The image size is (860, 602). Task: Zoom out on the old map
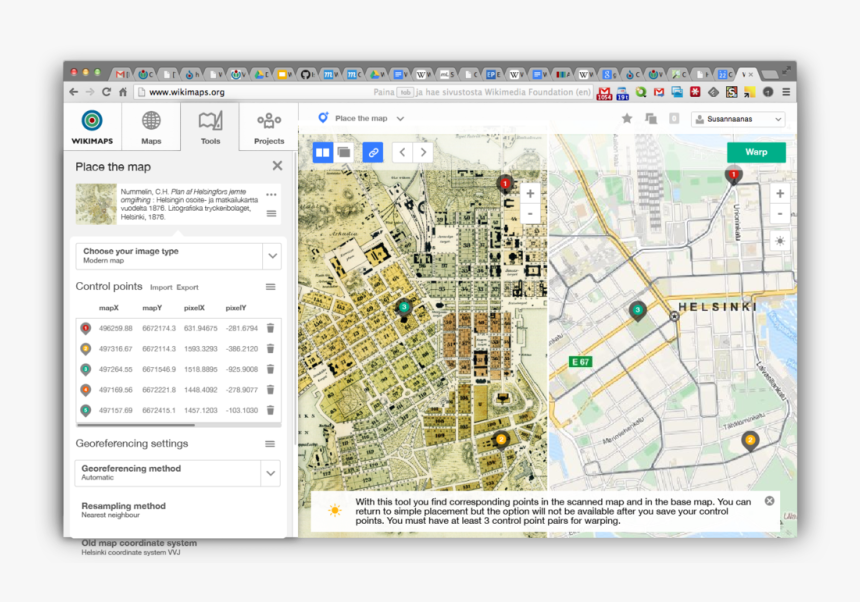530,214
